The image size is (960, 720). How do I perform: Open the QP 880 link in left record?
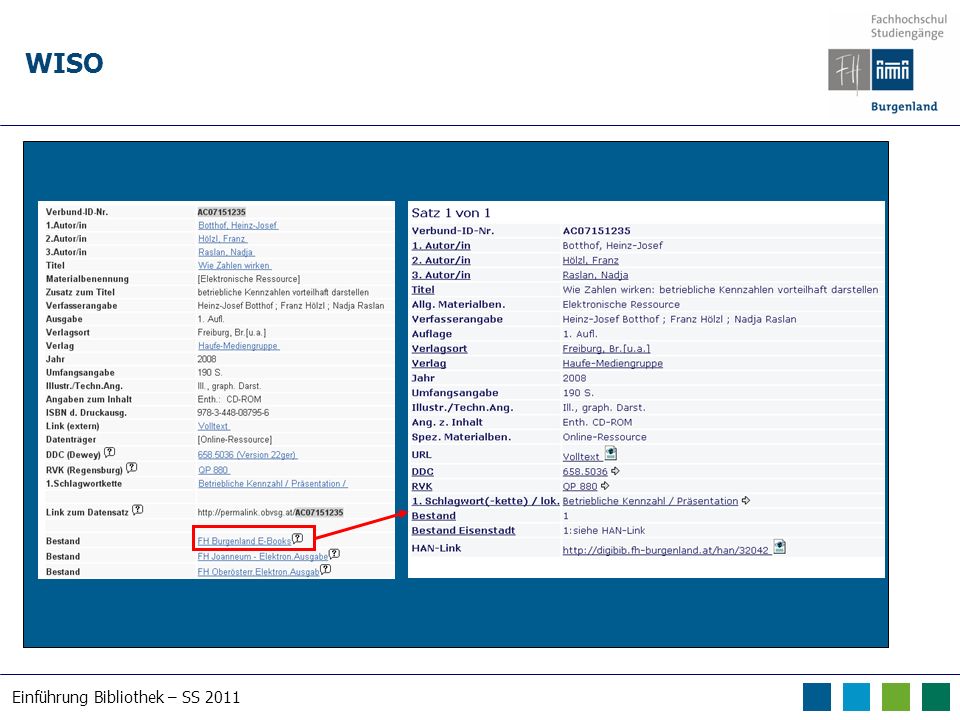click(213, 470)
